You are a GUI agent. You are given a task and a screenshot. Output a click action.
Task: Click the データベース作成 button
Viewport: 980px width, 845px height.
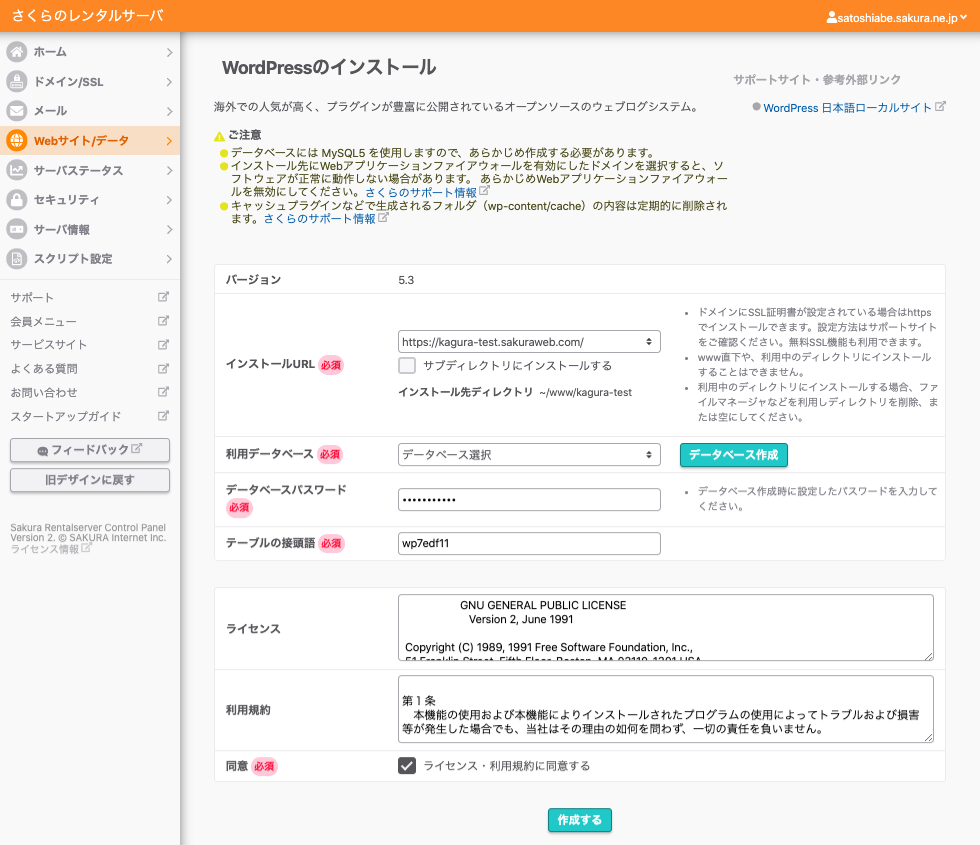tap(733, 455)
